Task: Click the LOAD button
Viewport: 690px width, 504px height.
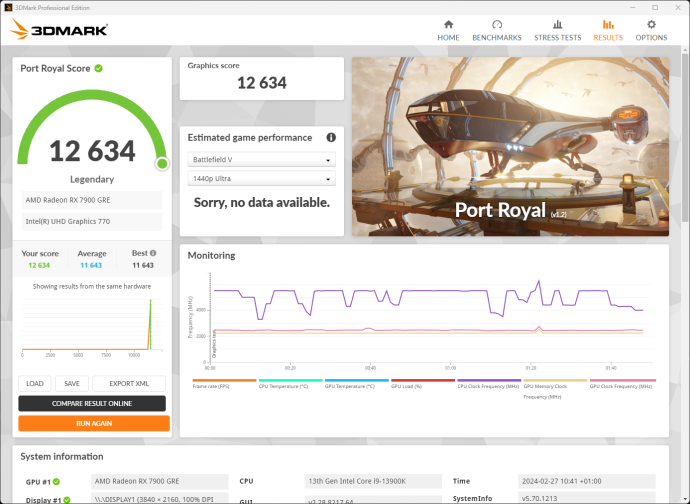Action: coord(35,383)
